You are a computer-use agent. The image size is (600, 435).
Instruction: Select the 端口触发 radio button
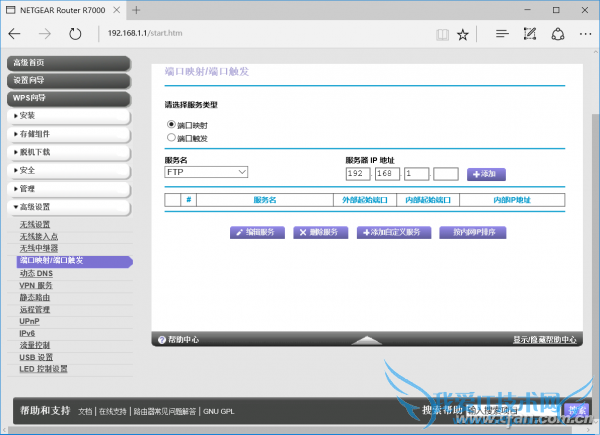click(171, 137)
